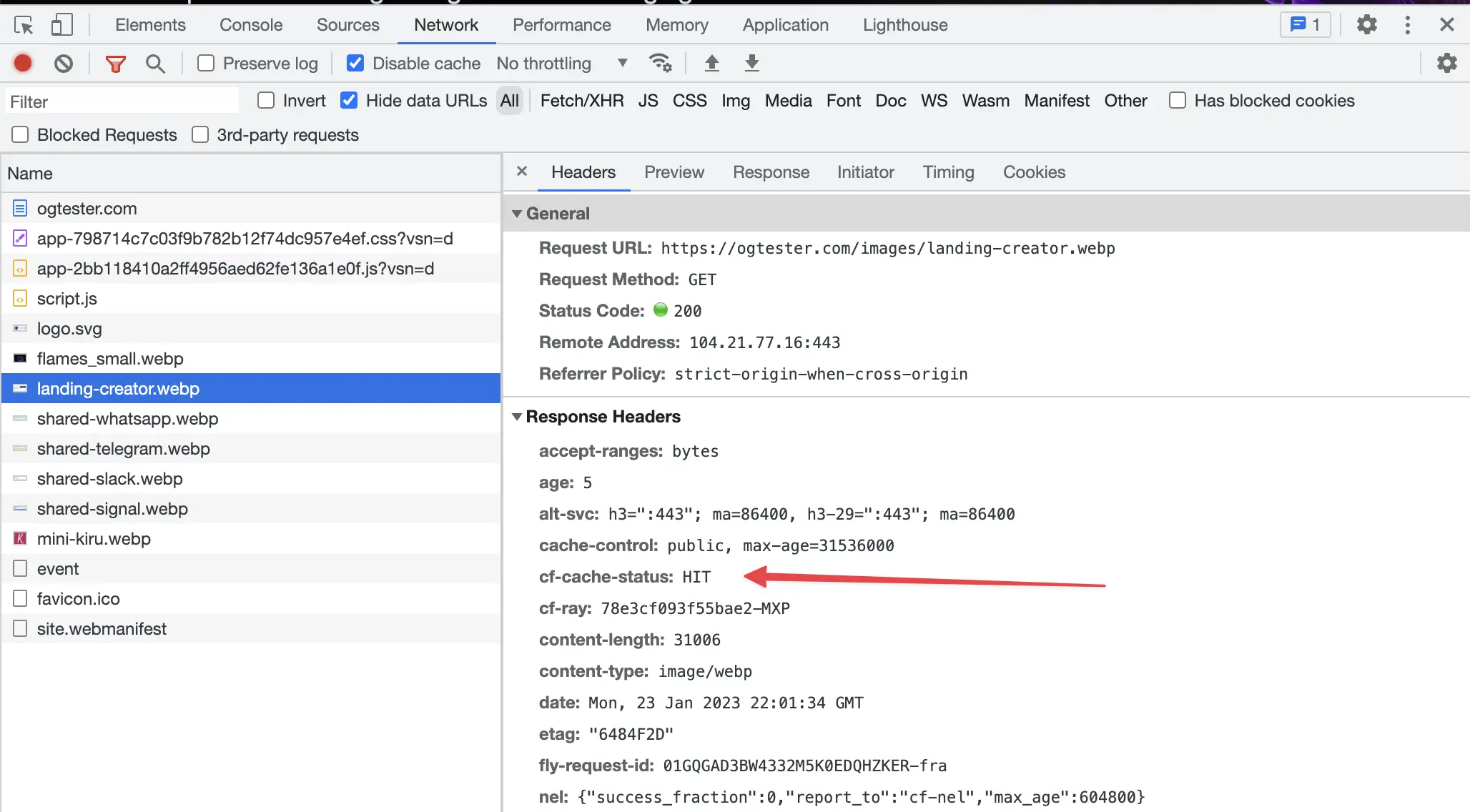This screenshot has height=812, width=1470.
Task: Toggle the device emulation toolbar
Action: coord(61,24)
